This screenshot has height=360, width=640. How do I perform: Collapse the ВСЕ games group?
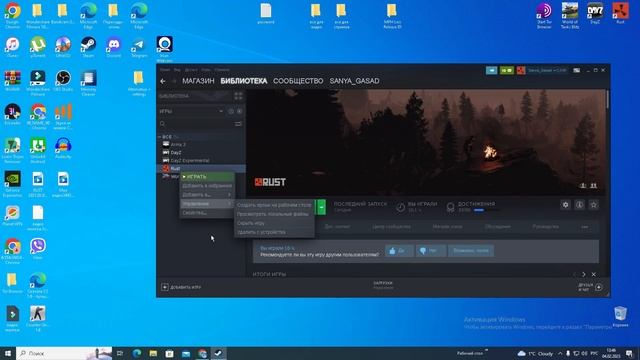(x=160, y=137)
